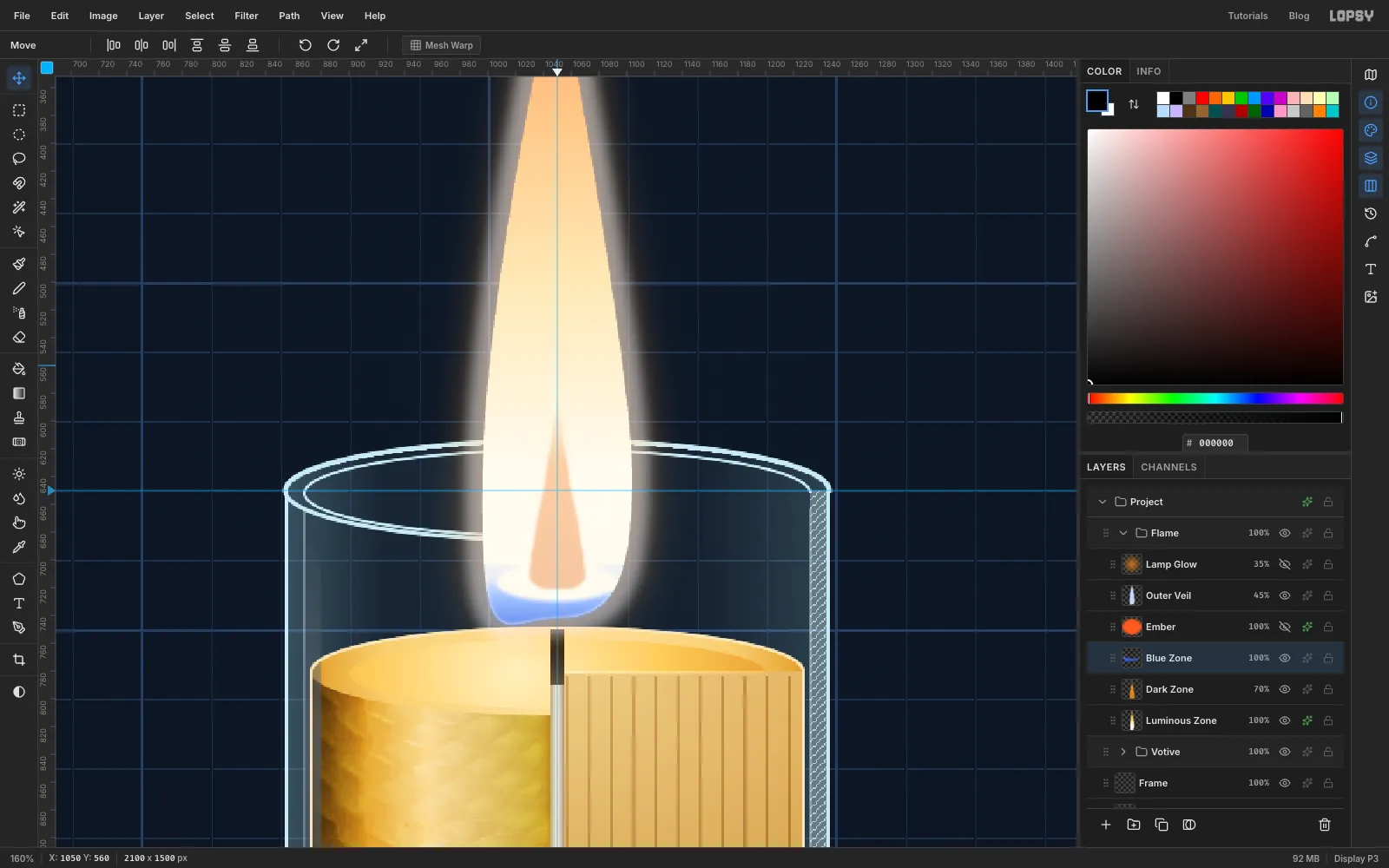Collapse the Project group chevron
1389x868 pixels.
[1103, 502]
